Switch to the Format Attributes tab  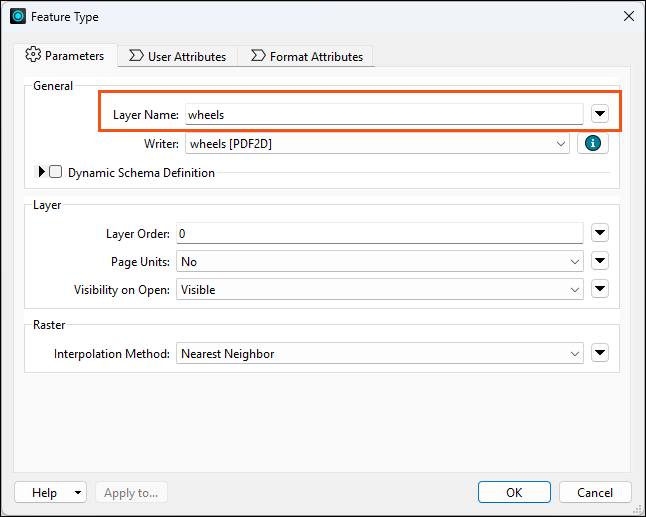click(x=306, y=56)
